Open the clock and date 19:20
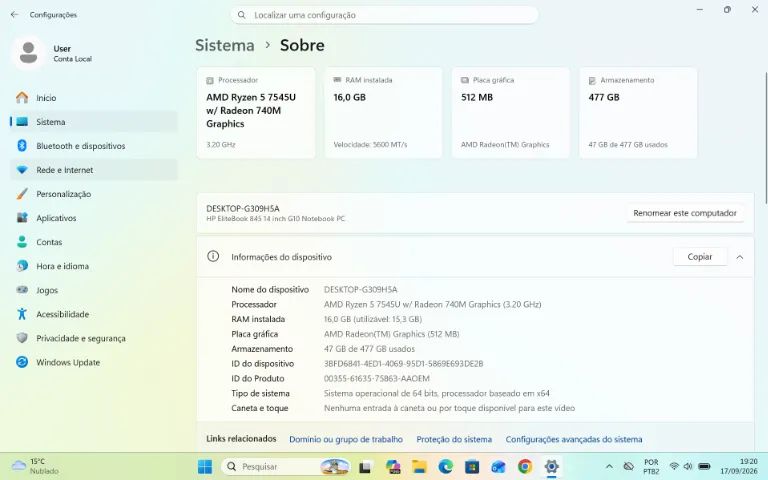Image resolution: width=768 pixels, height=480 pixels. [741, 466]
